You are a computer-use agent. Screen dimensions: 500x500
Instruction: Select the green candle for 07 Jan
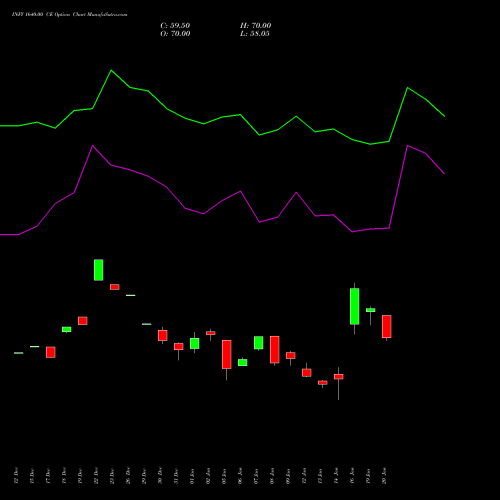(x=259, y=343)
